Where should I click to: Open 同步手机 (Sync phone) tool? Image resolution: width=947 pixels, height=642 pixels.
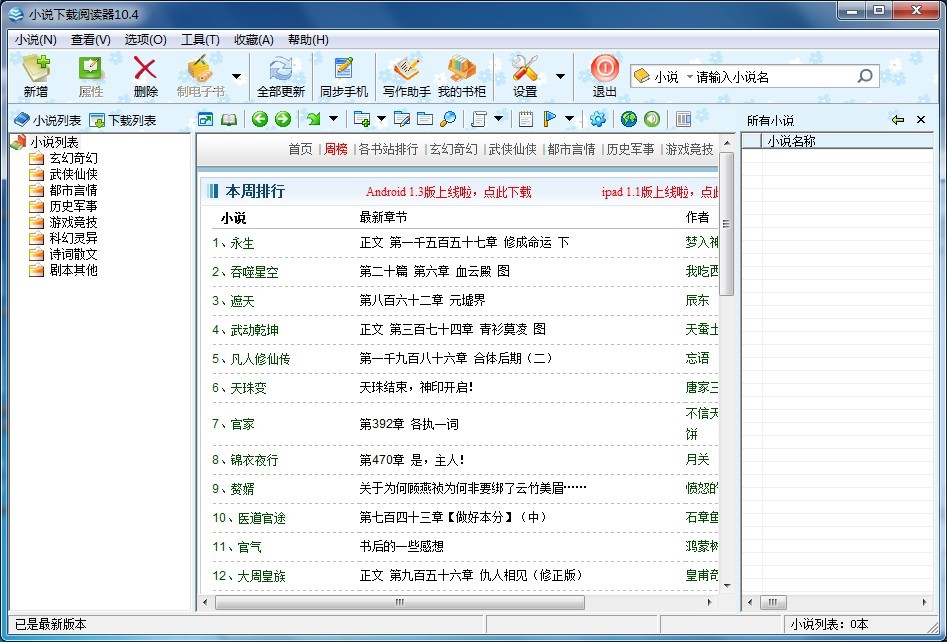pyautogui.click(x=344, y=76)
